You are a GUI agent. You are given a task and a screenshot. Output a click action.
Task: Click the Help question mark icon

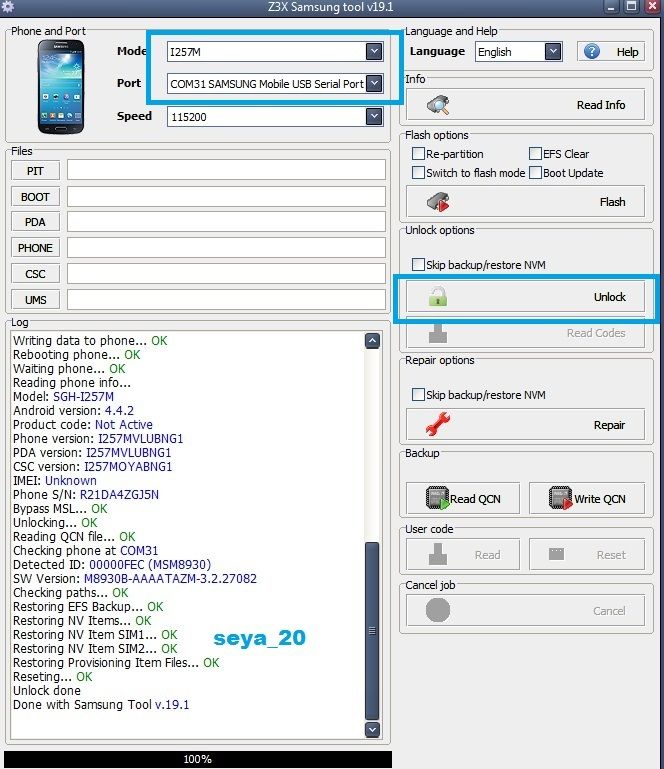[x=593, y=52]
